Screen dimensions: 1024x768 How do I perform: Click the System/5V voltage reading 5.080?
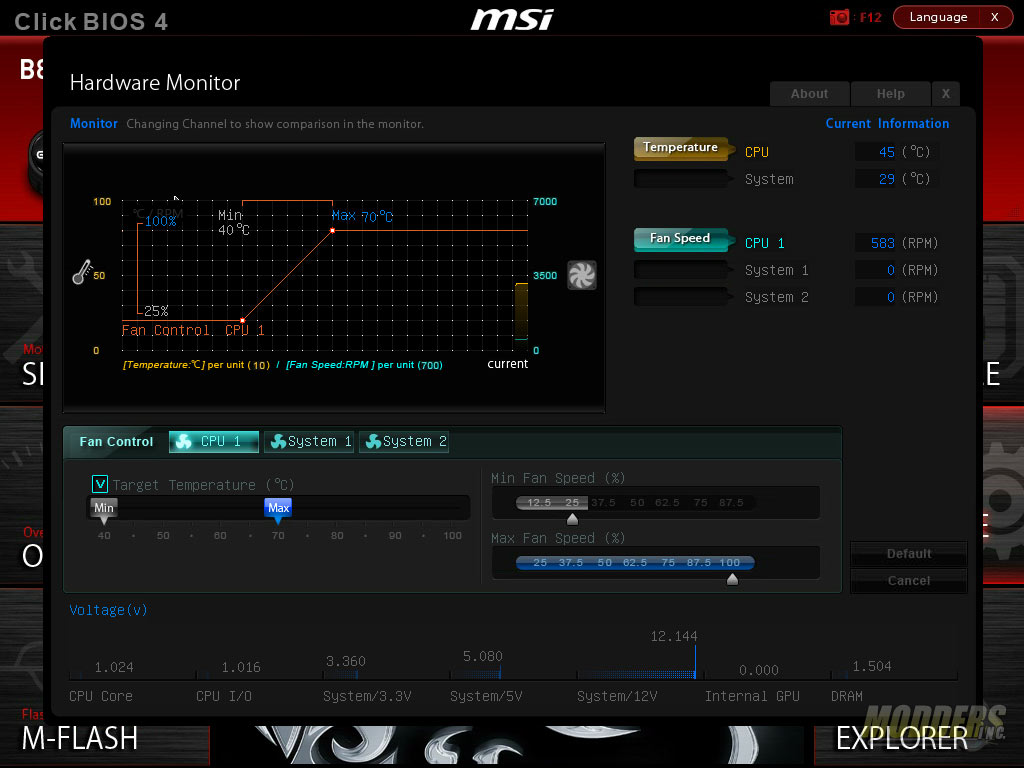[x=483, y=656]
